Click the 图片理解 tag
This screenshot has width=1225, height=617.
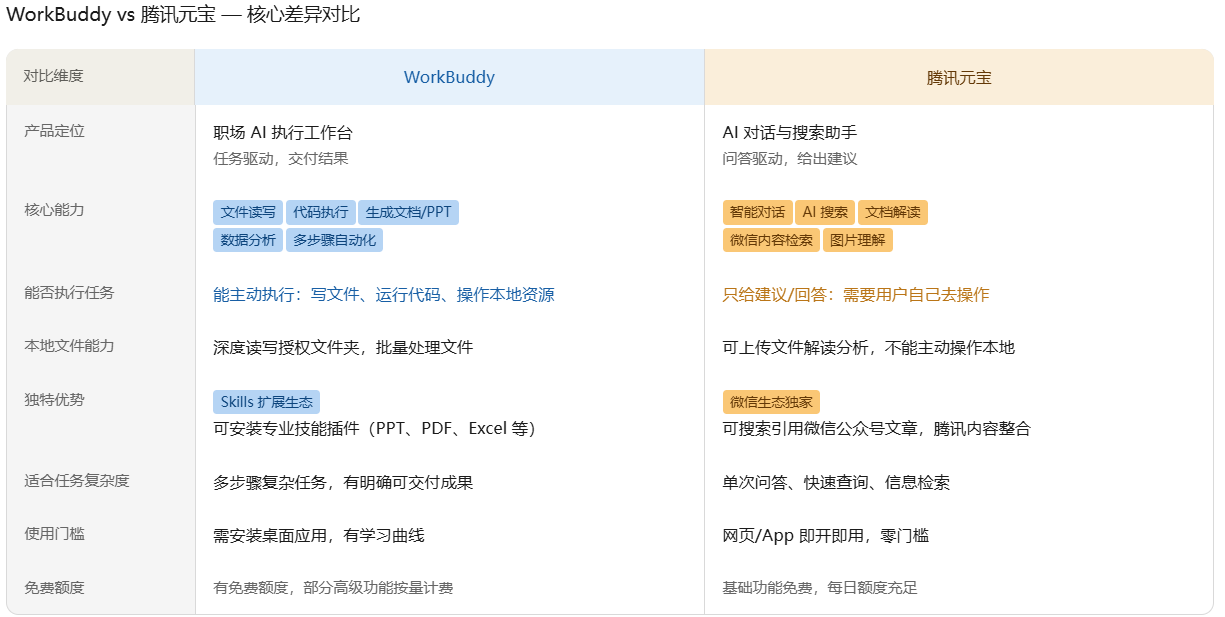click(x=857, y=240)
